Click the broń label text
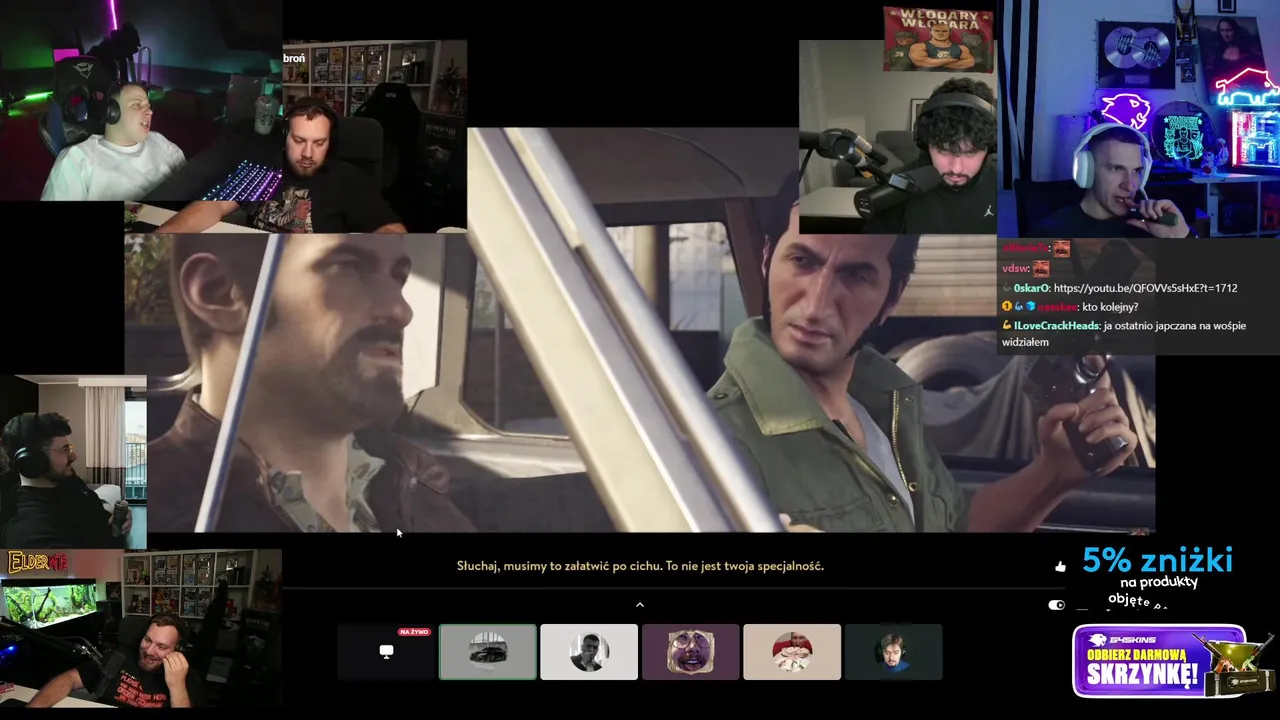The width and height of the screenshot is (1280, 720). tap(294, 58)
